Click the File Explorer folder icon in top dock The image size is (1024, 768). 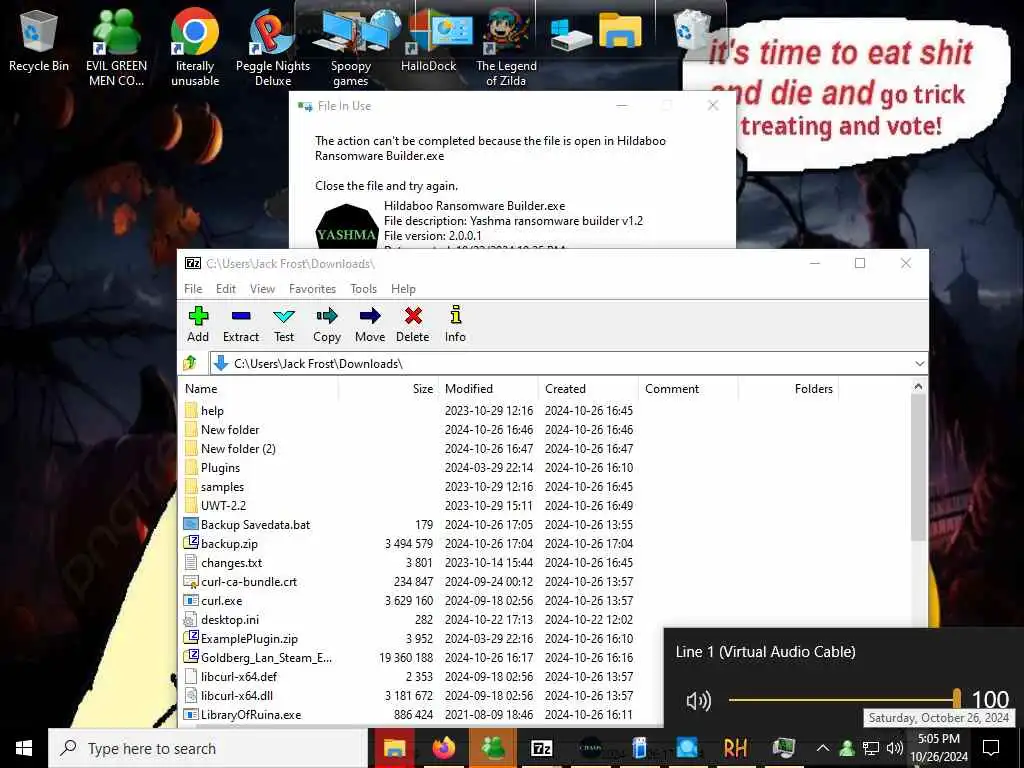[620, 31]
